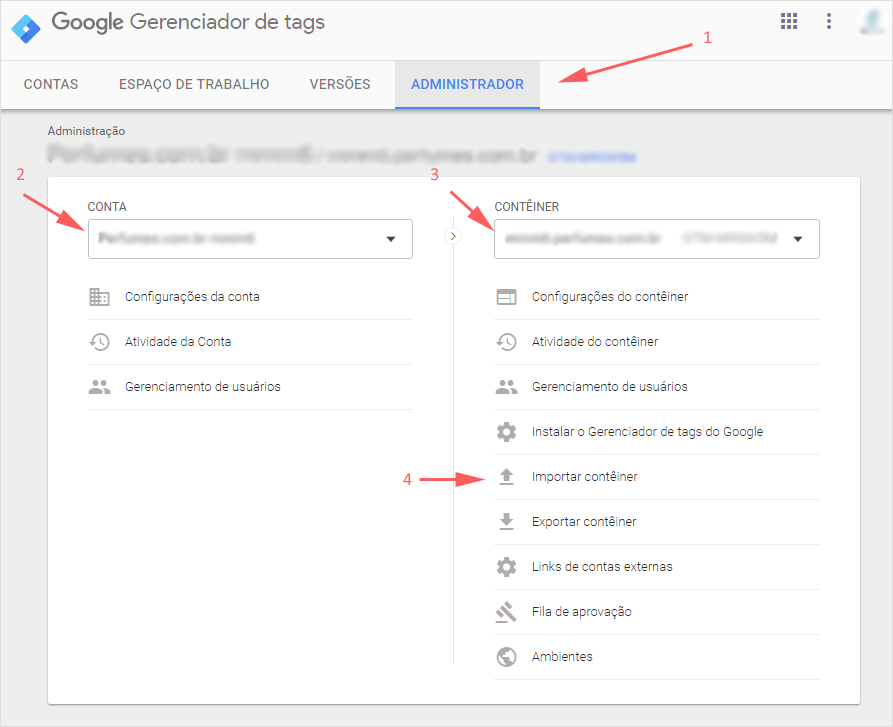Click the gavel icon for Fila de aprovação

[506, 612]
